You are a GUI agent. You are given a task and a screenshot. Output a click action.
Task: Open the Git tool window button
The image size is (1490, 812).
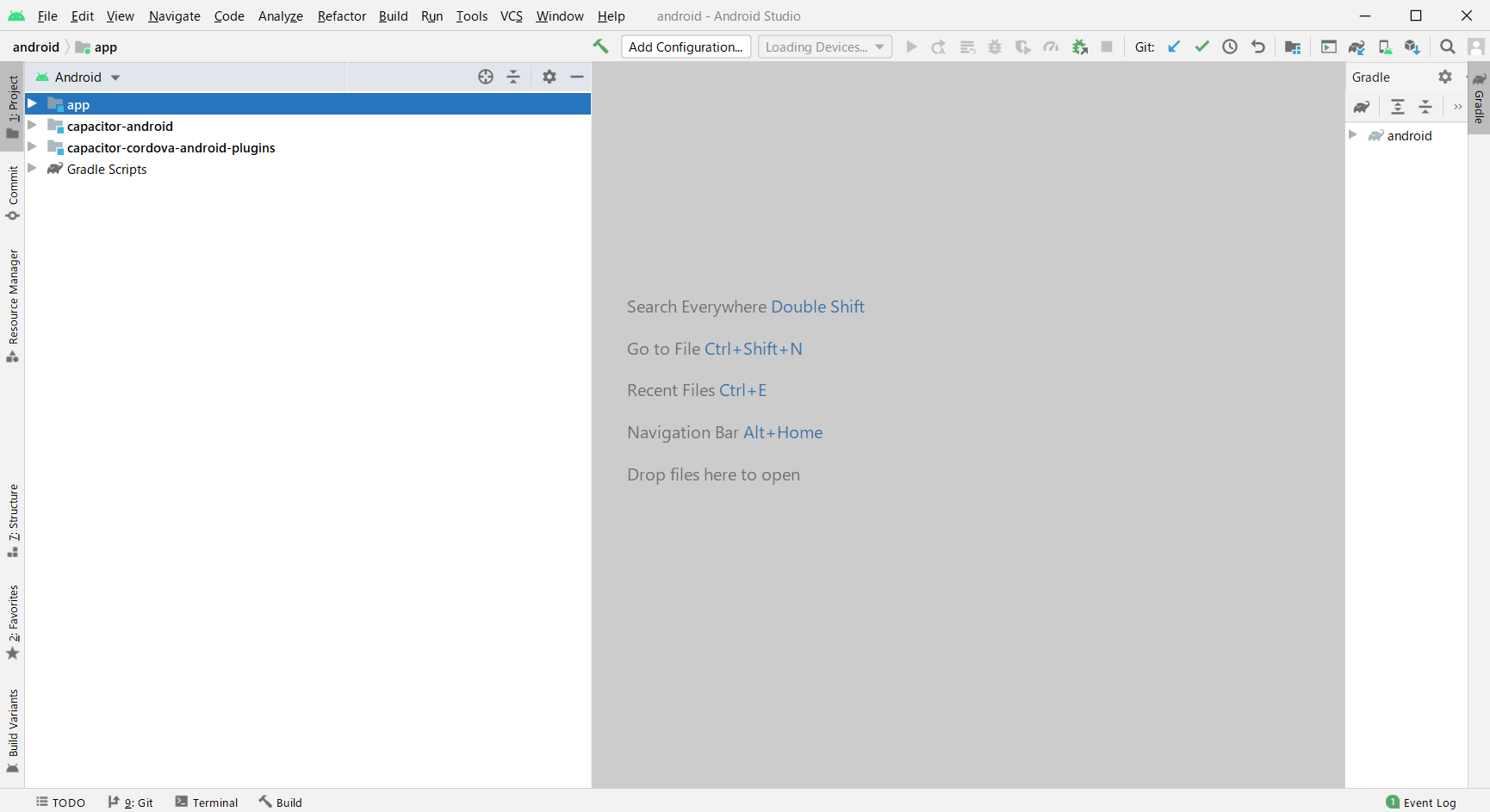[131, 803]
